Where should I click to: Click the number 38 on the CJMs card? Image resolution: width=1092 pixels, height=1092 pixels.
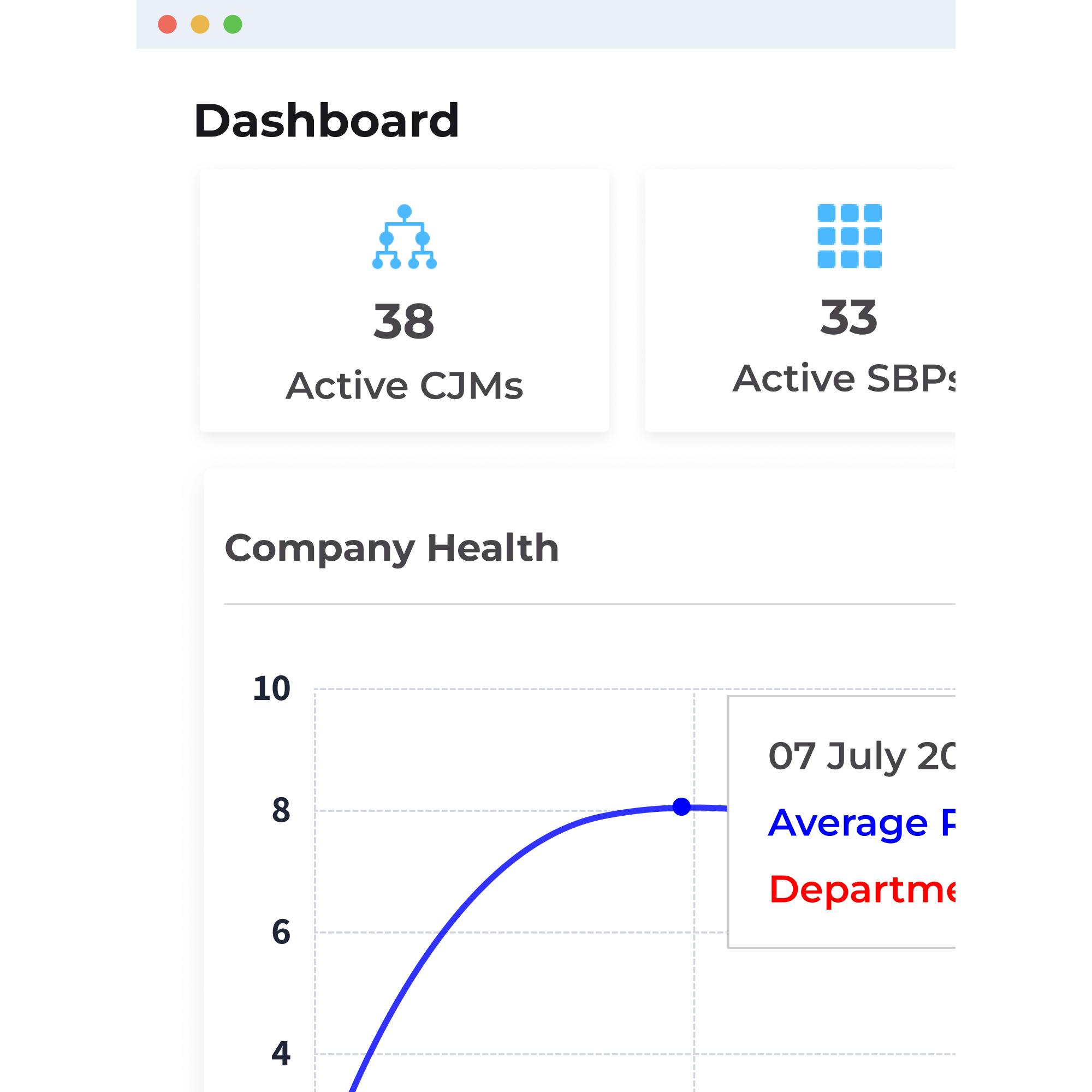(404, 322)
